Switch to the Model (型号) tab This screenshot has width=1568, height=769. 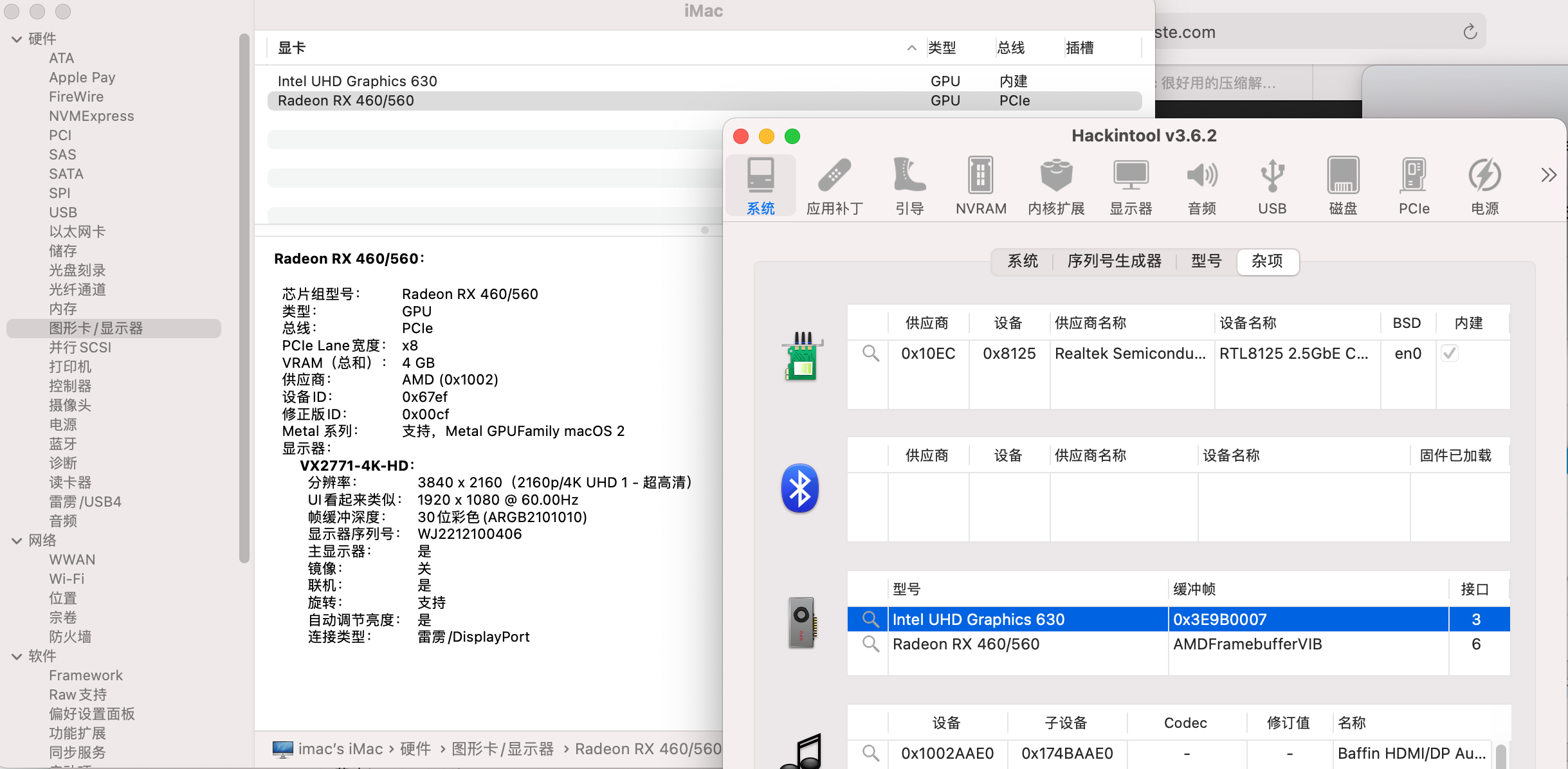[x=1206, y=261]
